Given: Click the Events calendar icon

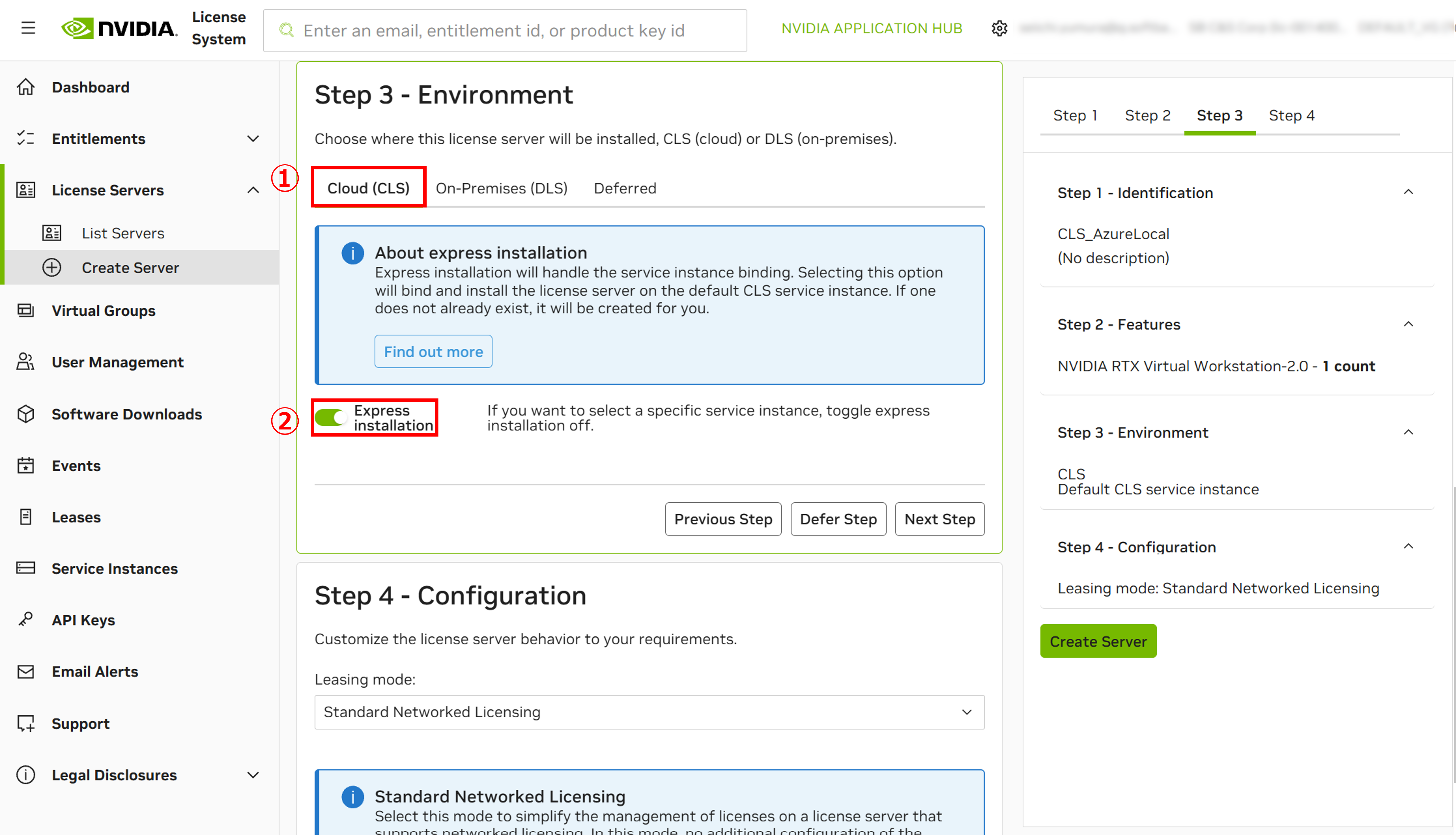Looking at the screenshot, I should pyautogui.click(x=26, y=465).
